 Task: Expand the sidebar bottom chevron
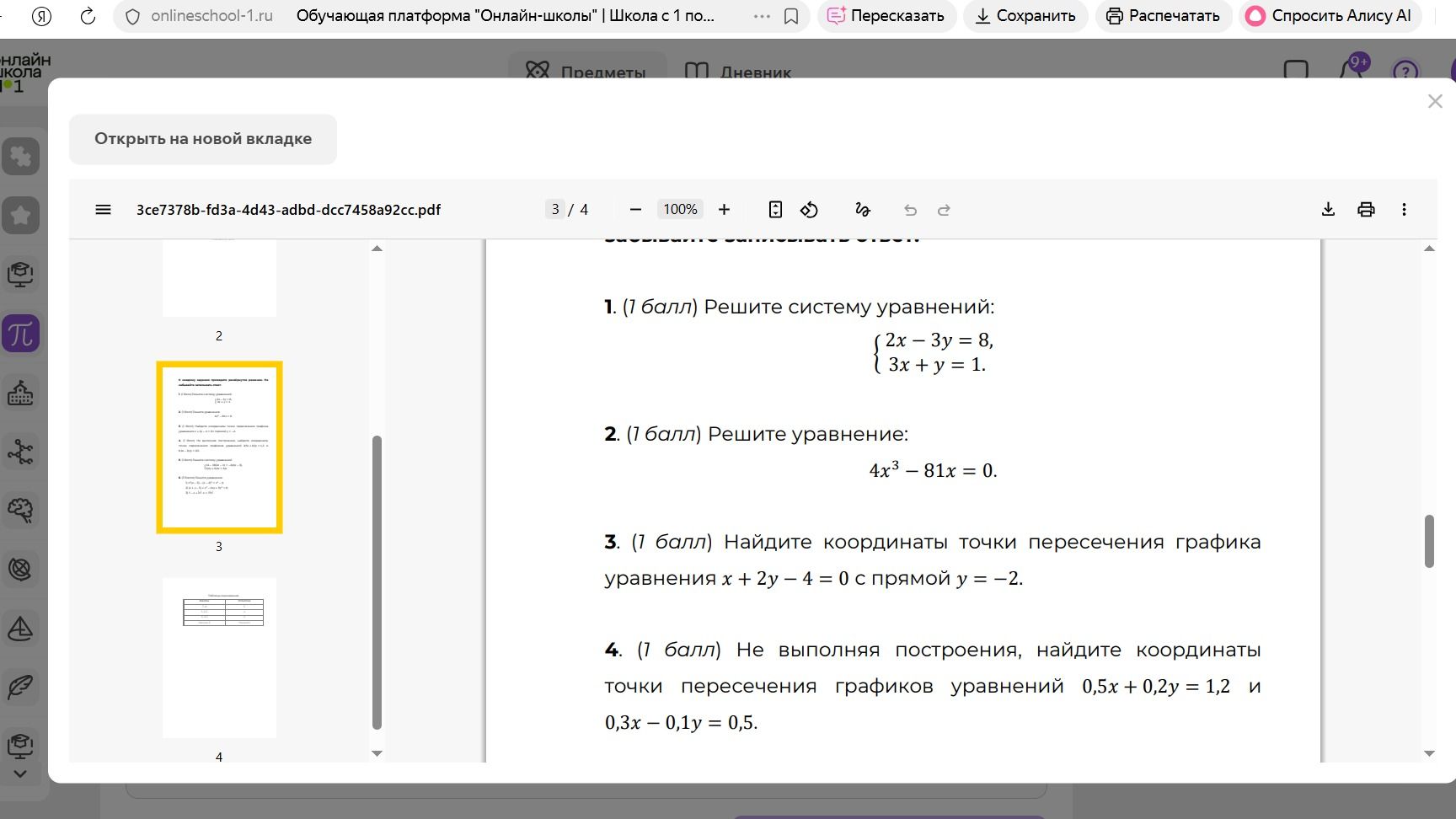coord(20,773)
